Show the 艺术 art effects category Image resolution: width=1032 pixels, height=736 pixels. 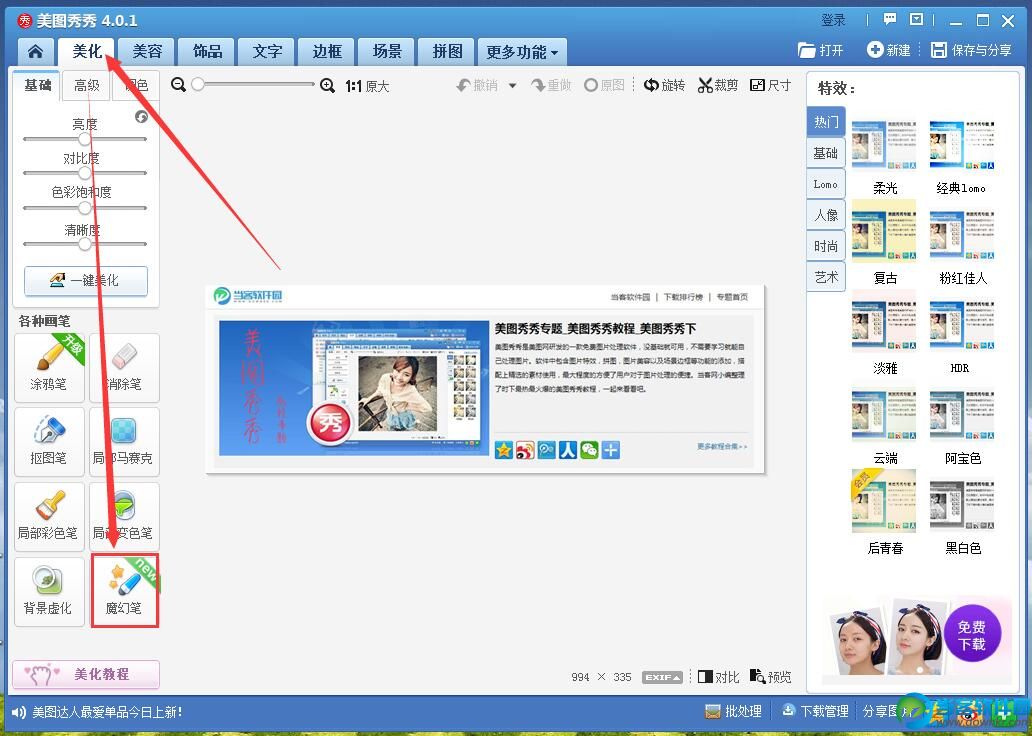pos(826,277)
